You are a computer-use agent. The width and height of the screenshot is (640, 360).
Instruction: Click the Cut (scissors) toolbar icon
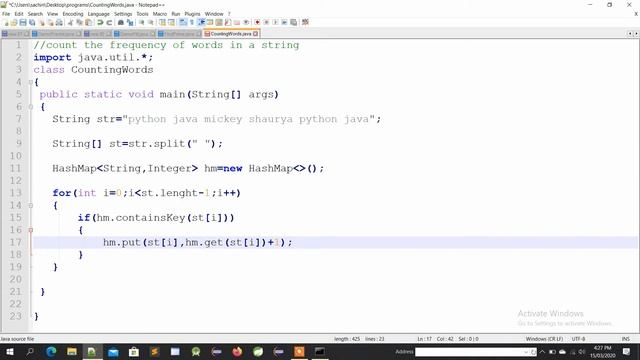coord(70,22)
